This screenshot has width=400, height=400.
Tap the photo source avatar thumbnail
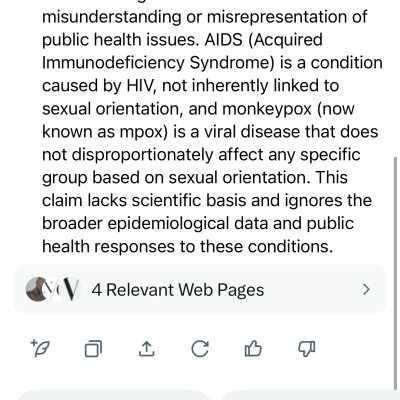click(36, 289)
